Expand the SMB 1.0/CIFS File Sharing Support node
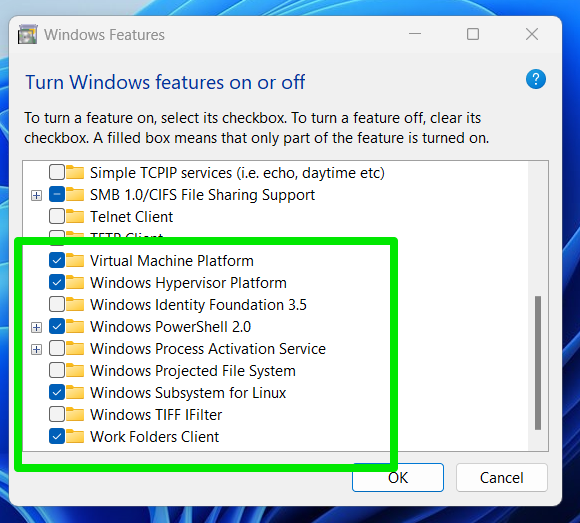The width and height of the screenshot is (580, 523). [x=36, y=195]
